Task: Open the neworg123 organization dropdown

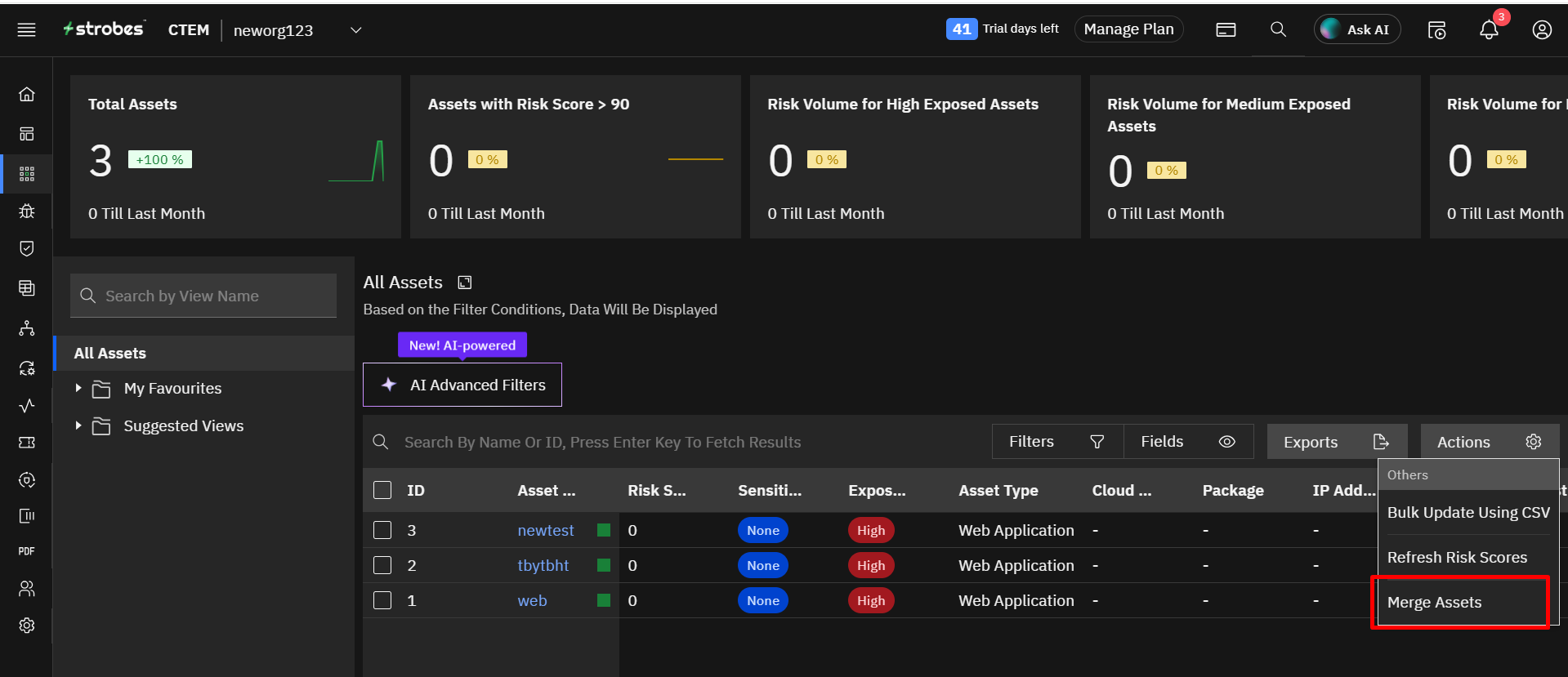Action: (x=356, y=30)
